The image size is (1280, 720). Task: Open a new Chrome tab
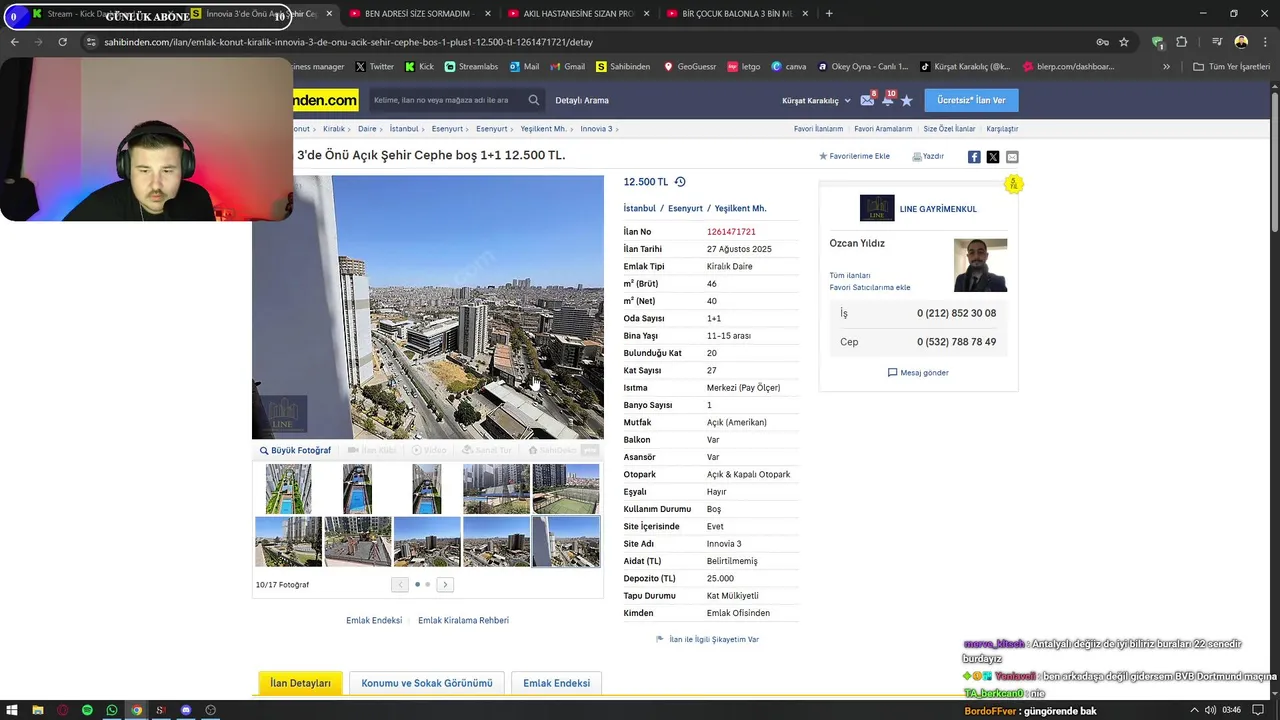[829, 13]
